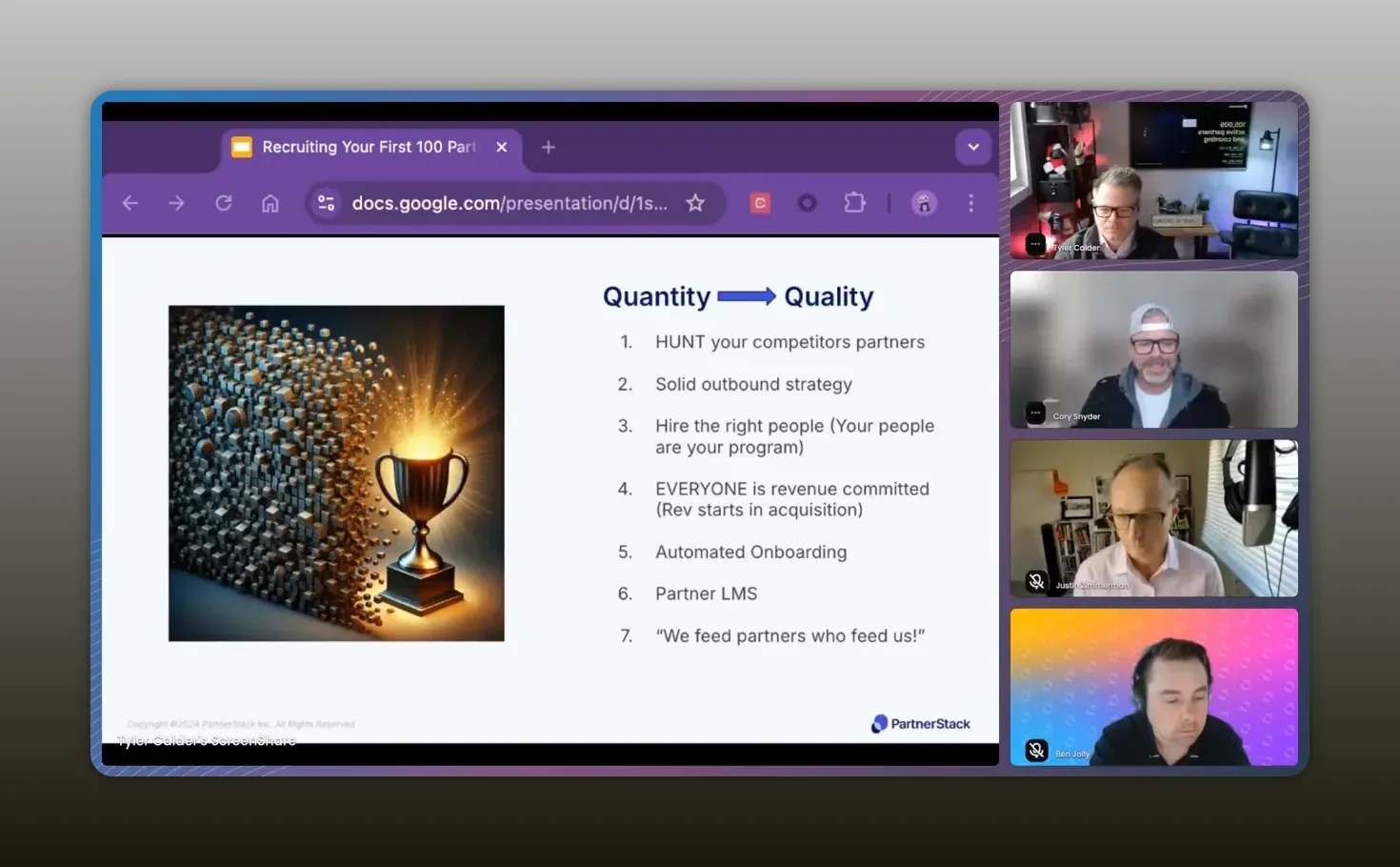The width and height of the screenshot is (1400, 867).
Task: Open the puzzle-piece Extensions icon
Action: click(x=854, y=202)
